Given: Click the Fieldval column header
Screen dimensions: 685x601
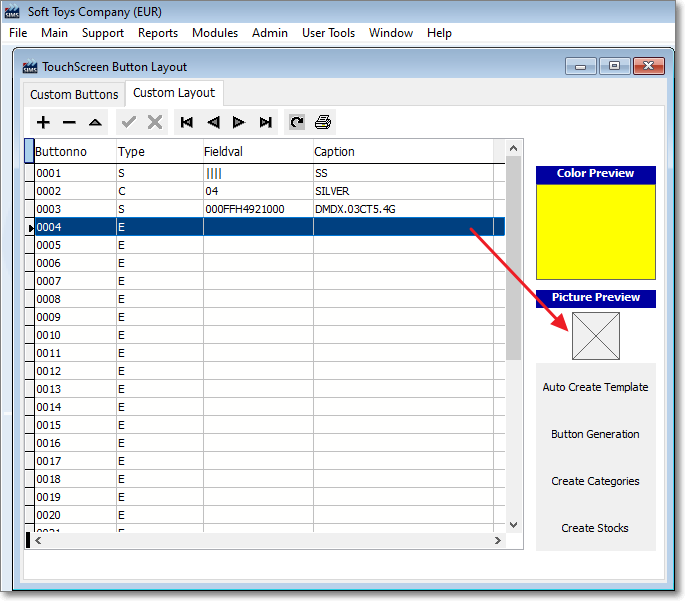Looking at the screenshot, I should click(x=258, y=152).
